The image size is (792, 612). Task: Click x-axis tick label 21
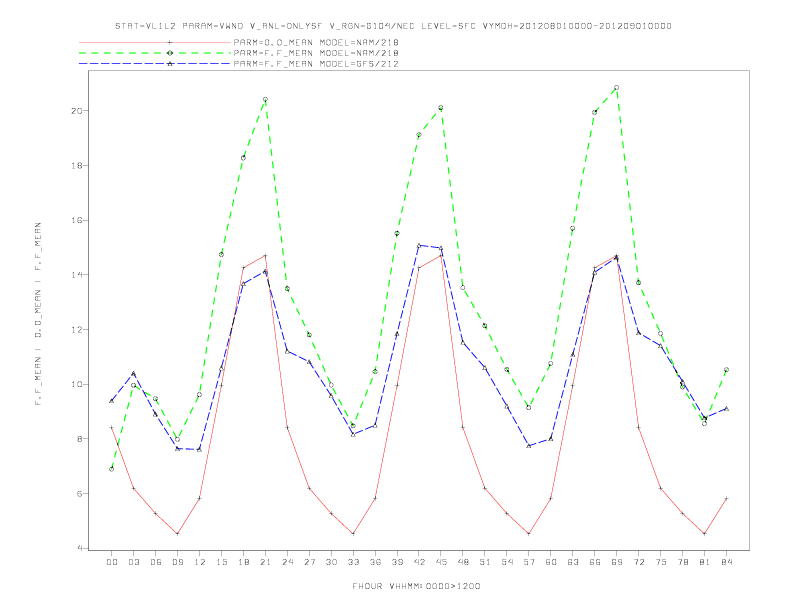(x=265, y=562)
